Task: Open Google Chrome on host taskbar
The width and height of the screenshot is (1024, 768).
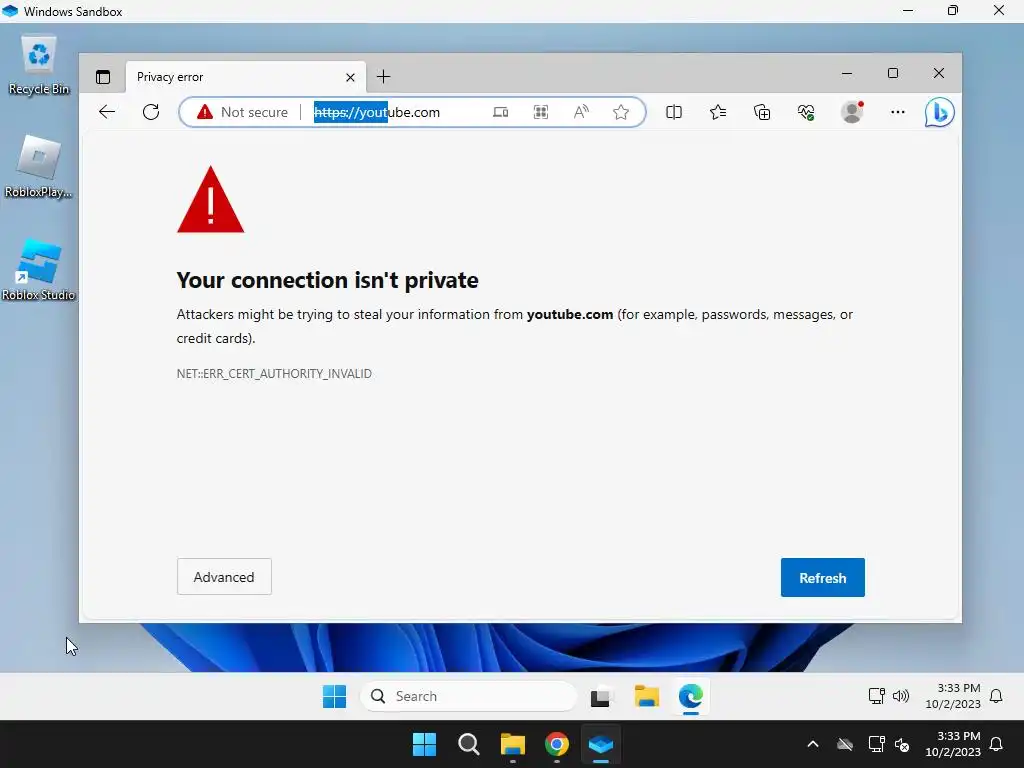Action: pos(557,744)
